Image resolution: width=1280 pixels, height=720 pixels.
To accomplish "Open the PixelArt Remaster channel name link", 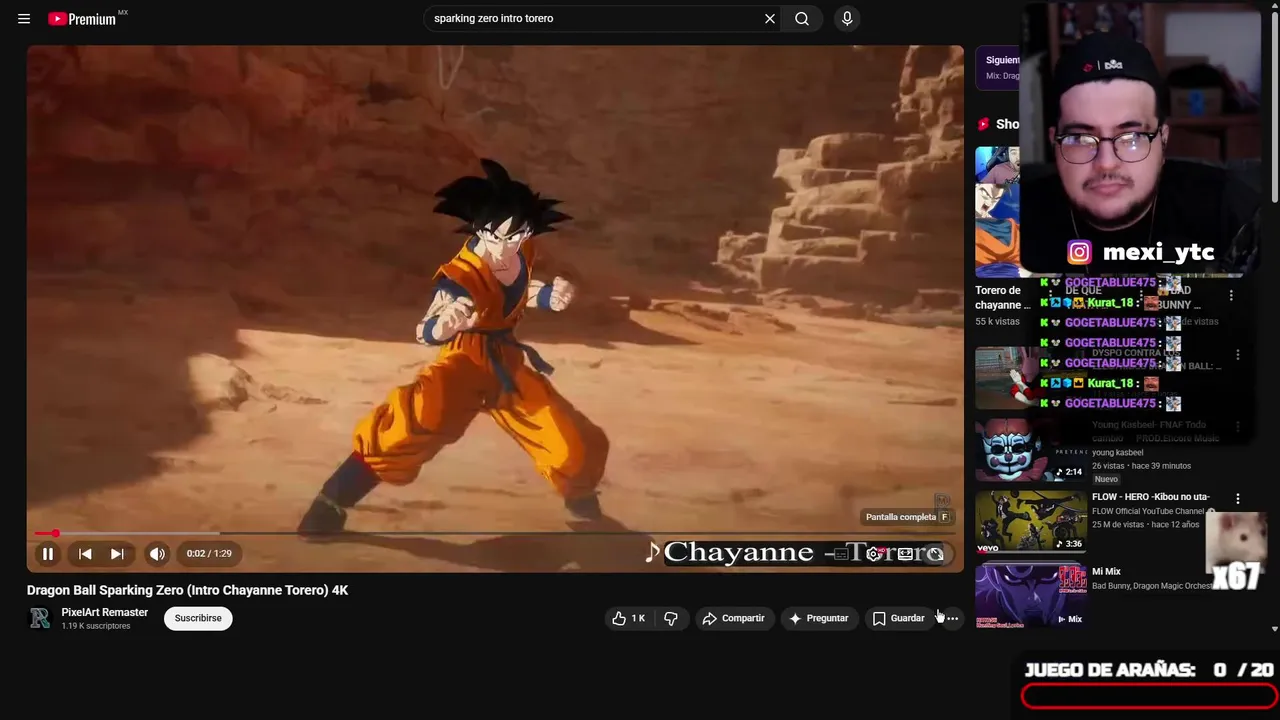I will point(104,613).
